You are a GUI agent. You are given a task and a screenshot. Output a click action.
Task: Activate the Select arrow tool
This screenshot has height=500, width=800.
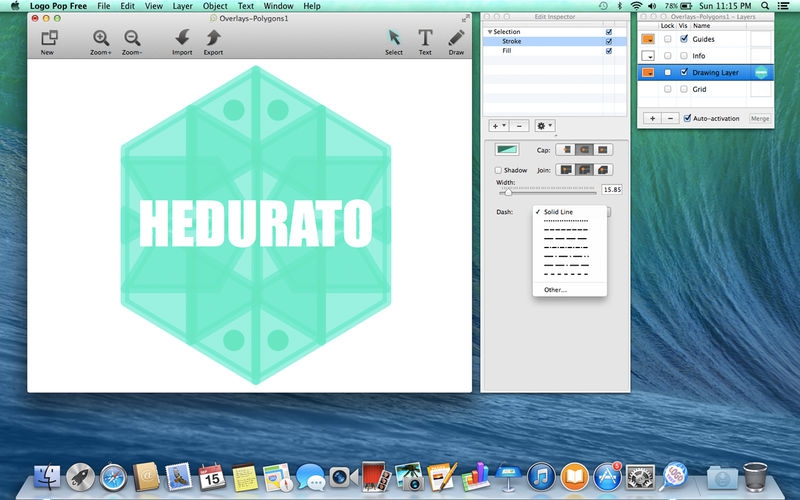coord(394,39)
